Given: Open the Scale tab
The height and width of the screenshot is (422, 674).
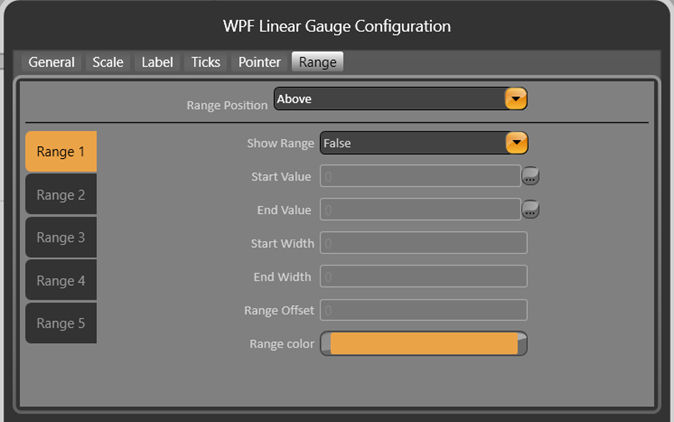Looking at the screenshot, I should (108, 62).
